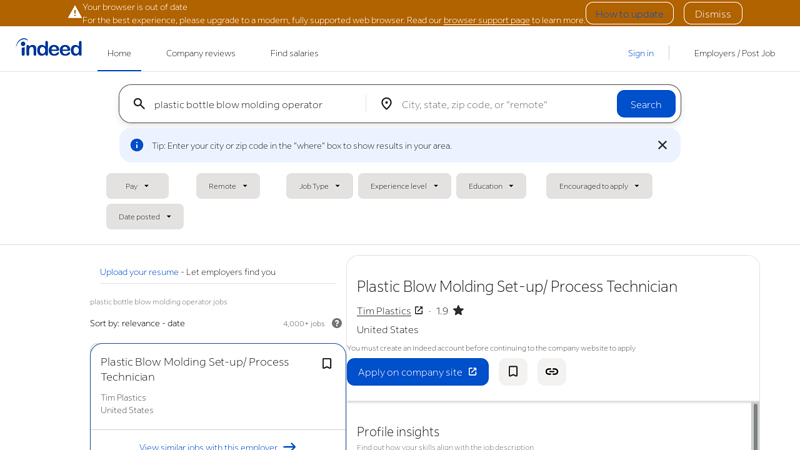This screenshot has width=800, height=450.
Task: Click How to update button
Action: [629, 14]
